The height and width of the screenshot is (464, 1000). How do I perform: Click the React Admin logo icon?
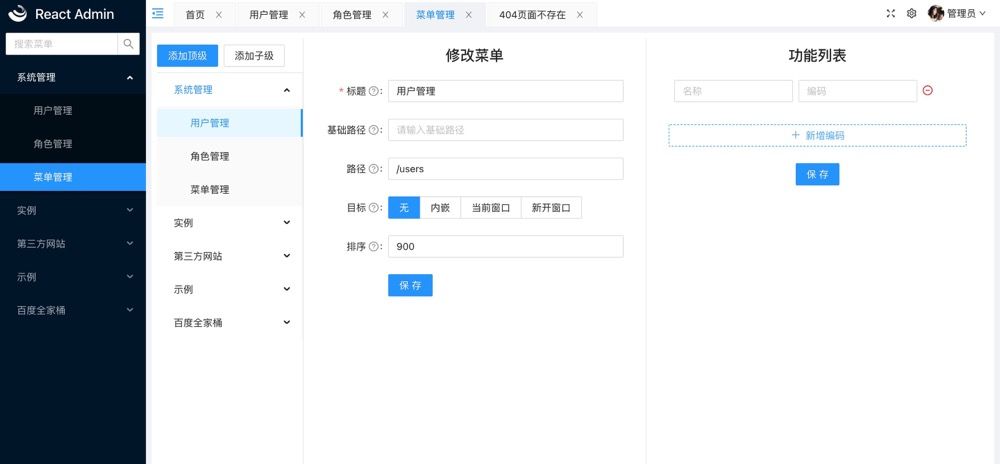[x=18, y=13]
